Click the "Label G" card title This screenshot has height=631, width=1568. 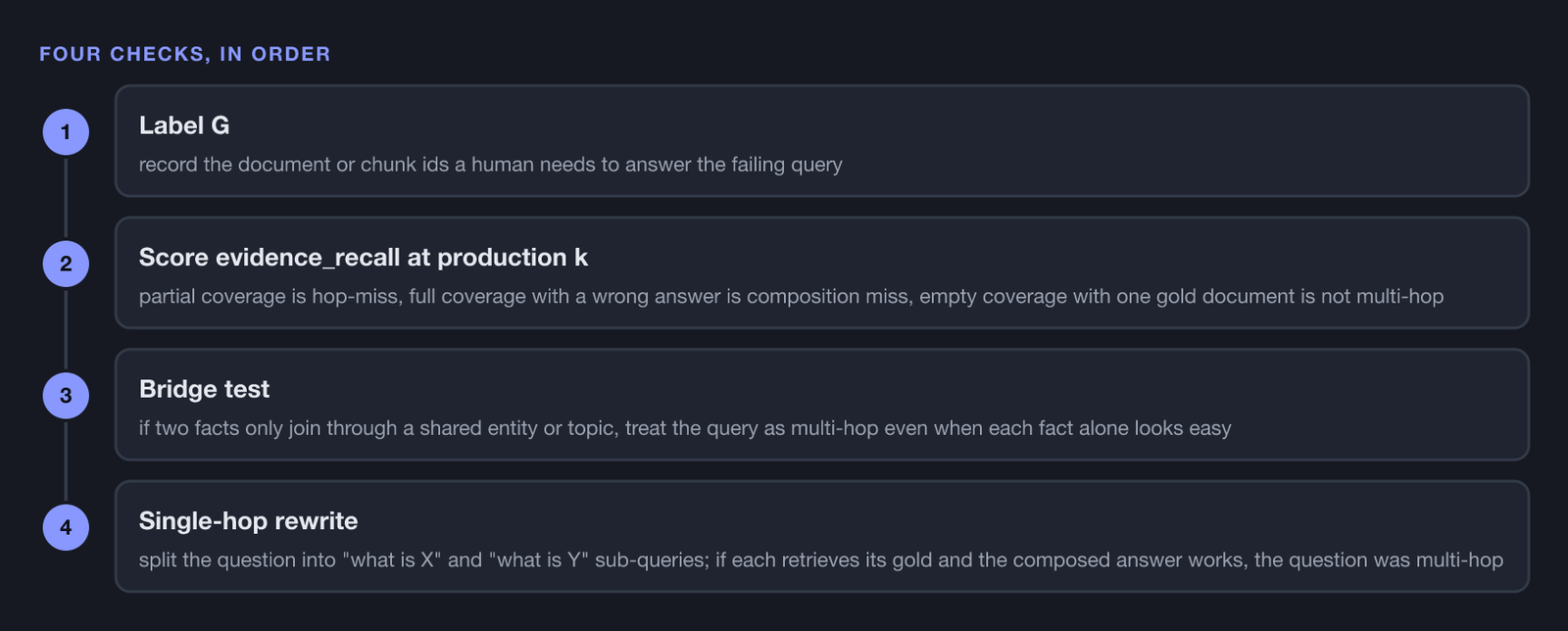(x=184, y=125)
